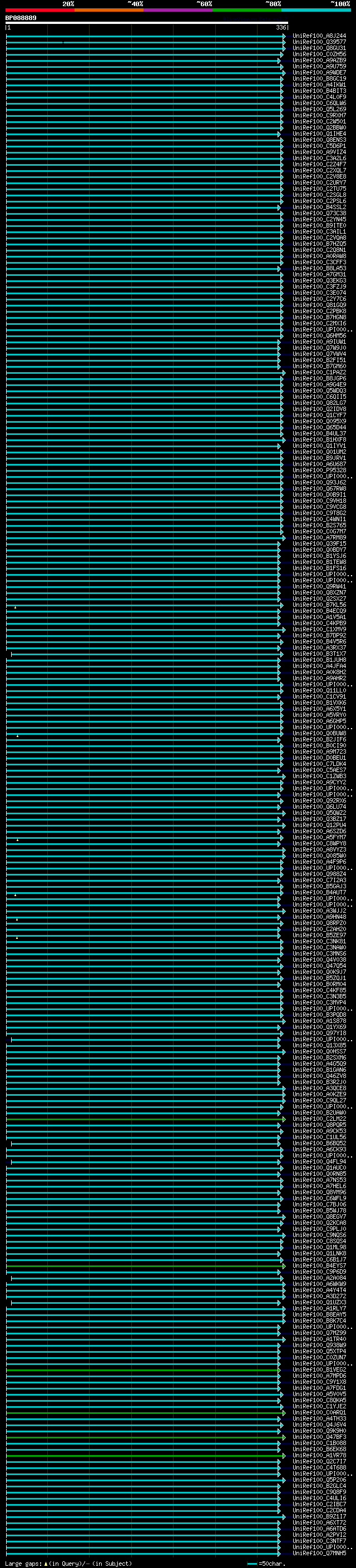Select hit label UniRef100_Q0BUW8
356x1568 pixels.
coord(319,734)
